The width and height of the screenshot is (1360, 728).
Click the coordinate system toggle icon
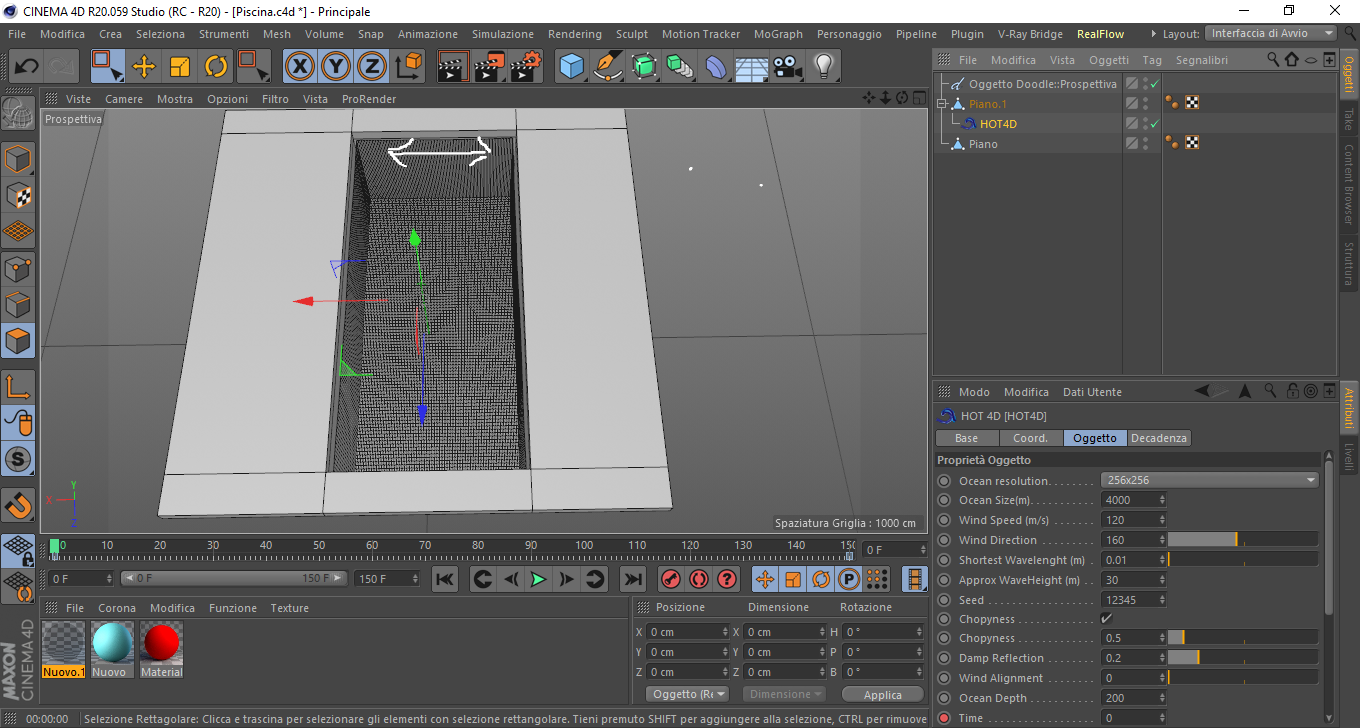408,67
